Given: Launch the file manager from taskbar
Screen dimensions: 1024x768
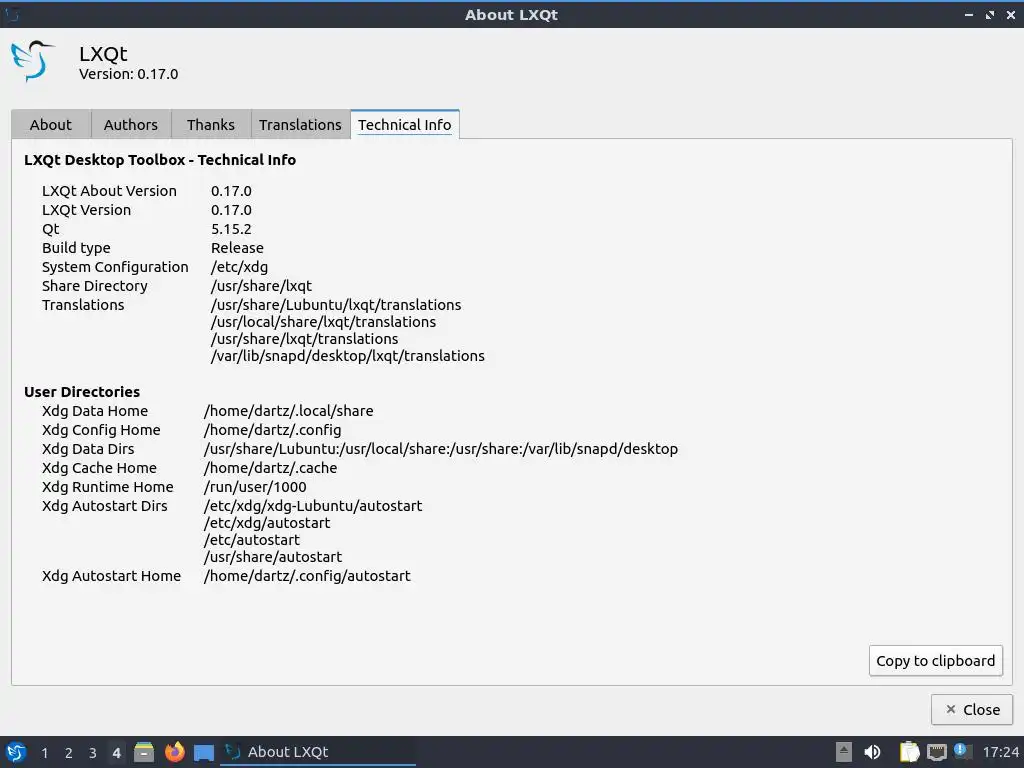Looking at the screenshot, I should 144,752.
